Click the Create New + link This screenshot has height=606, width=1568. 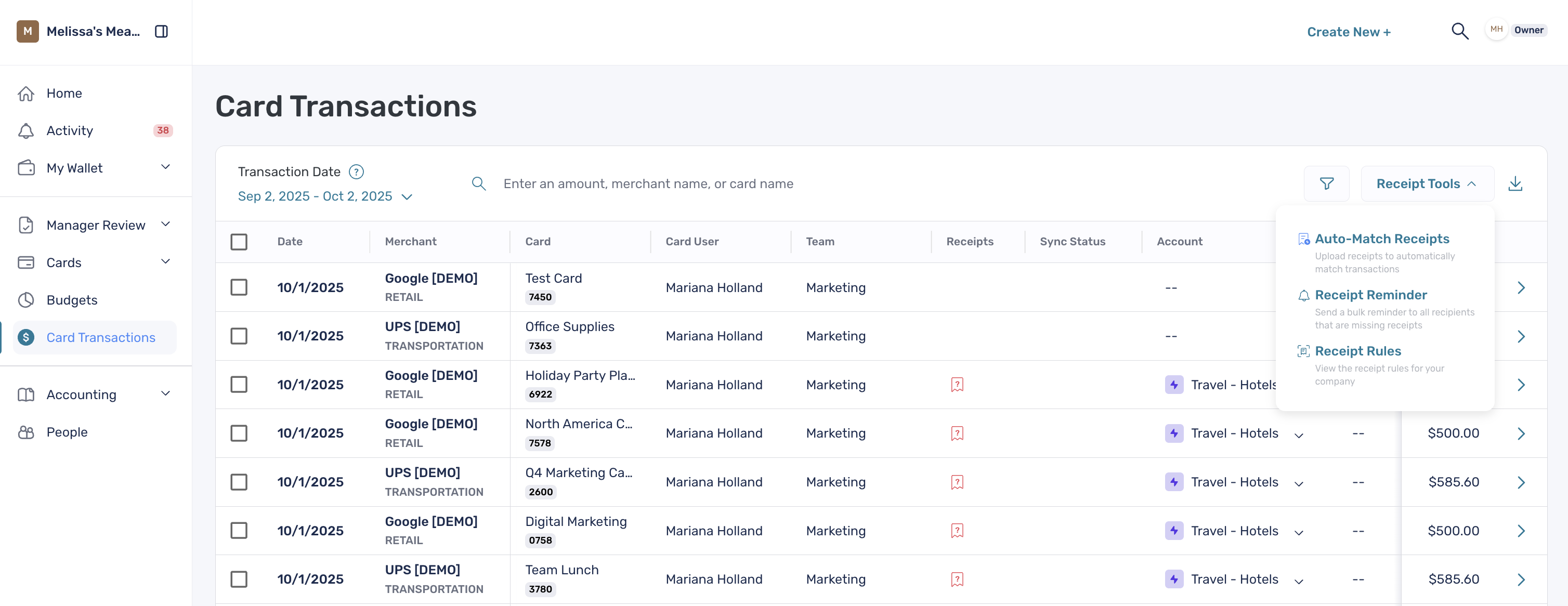[1349, 32]
